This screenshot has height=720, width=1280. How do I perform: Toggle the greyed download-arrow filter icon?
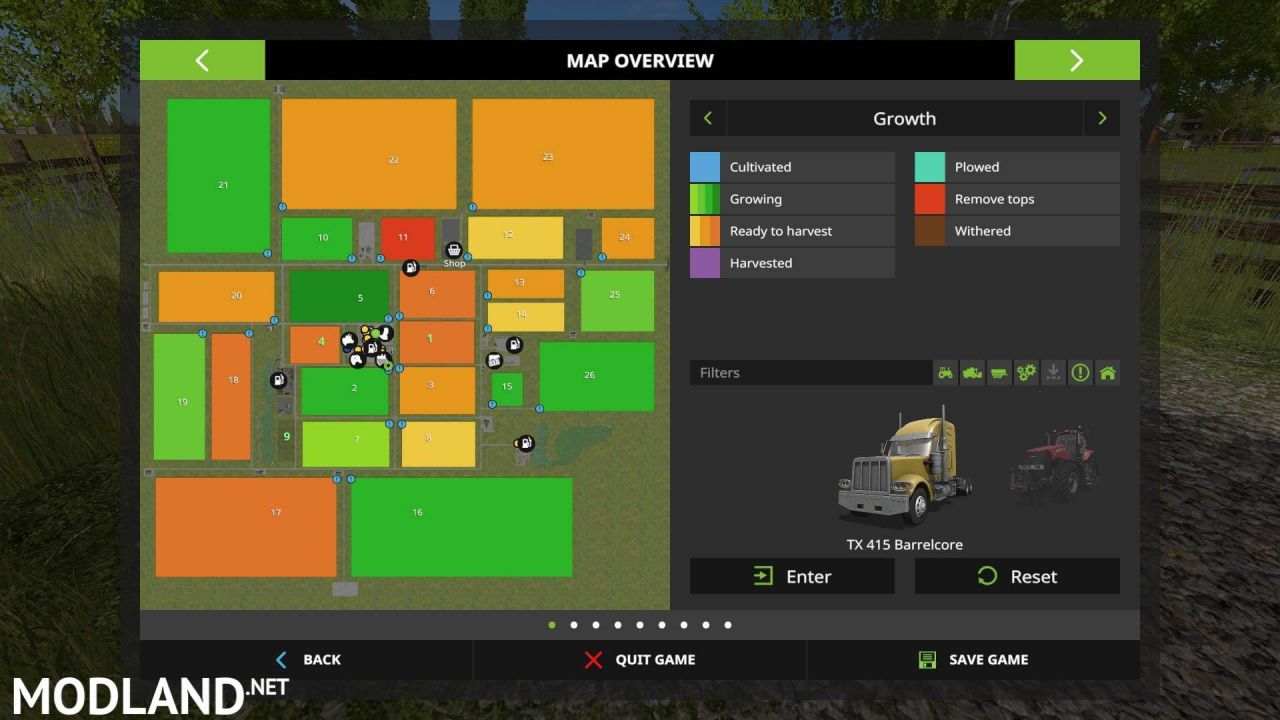click(1053, 373)
